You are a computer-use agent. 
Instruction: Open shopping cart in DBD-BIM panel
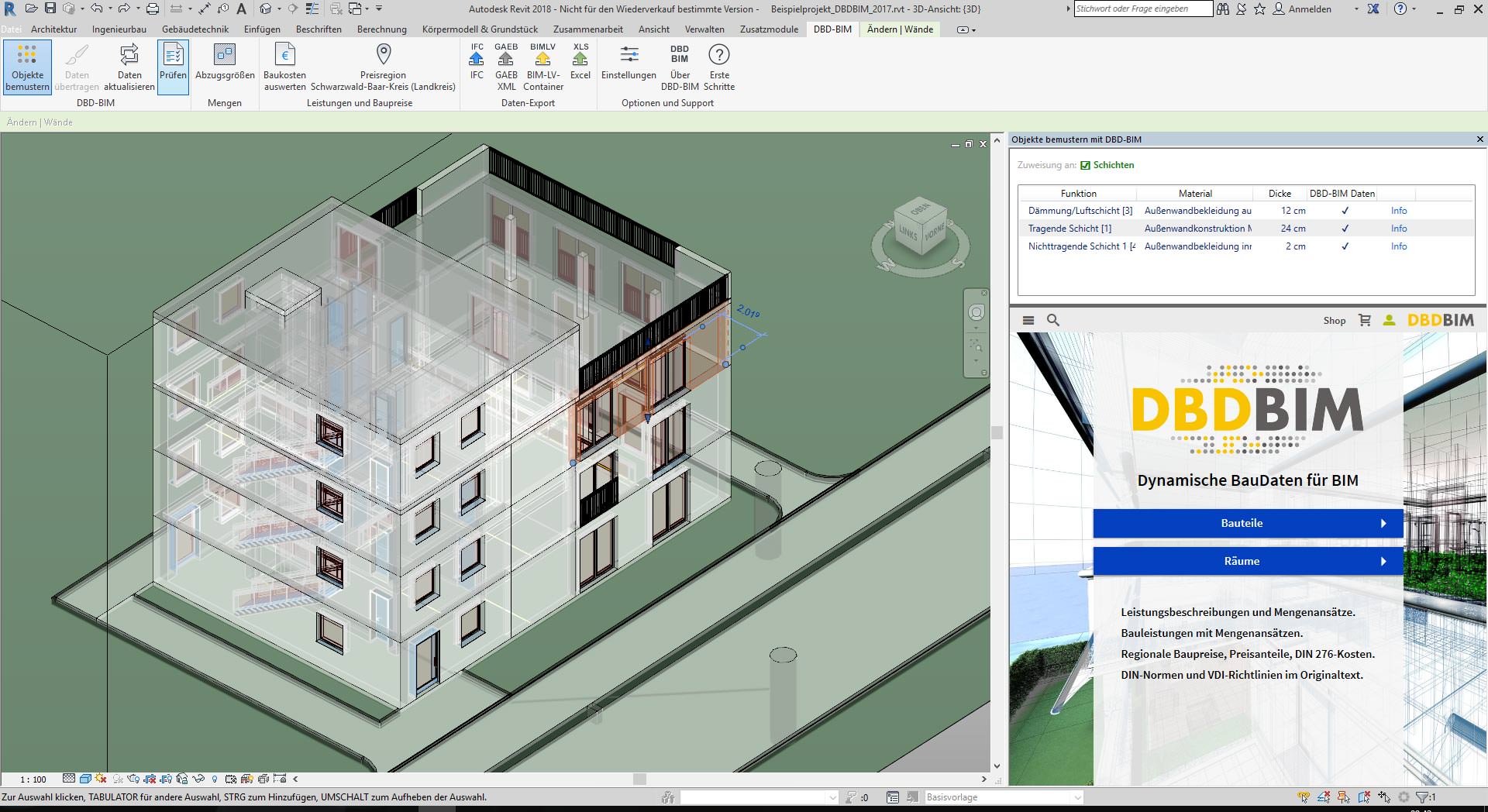1365,320
